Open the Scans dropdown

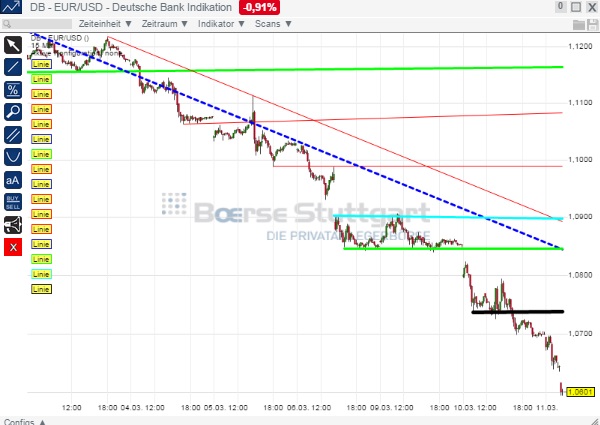pos(273,24)
